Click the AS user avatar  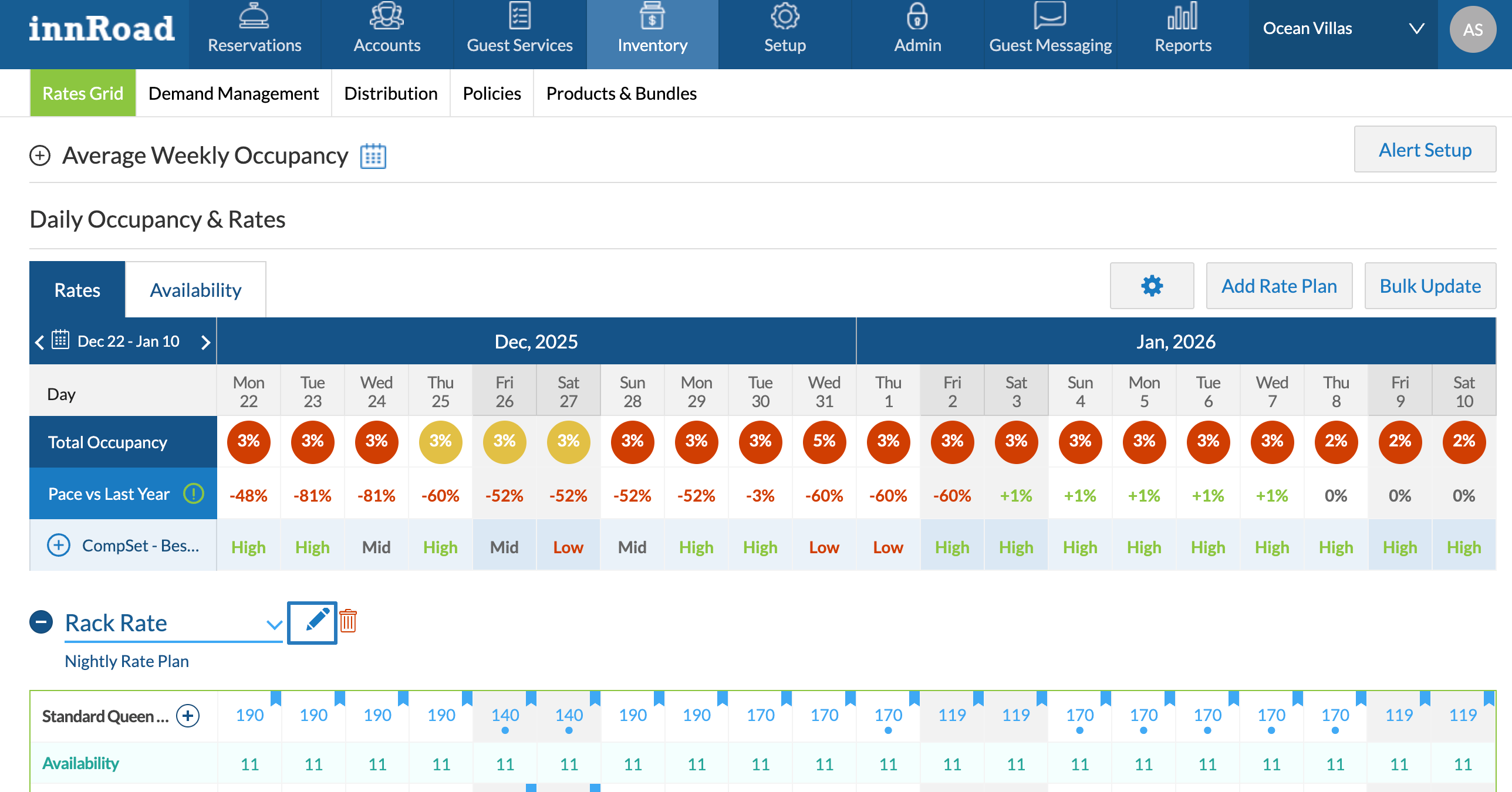coord(1472,29)
